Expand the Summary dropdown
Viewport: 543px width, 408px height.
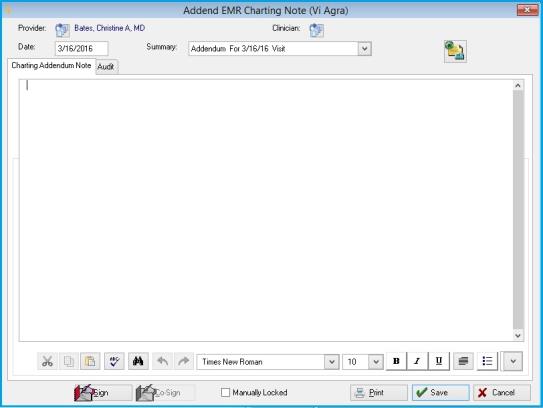coord(365,49)
